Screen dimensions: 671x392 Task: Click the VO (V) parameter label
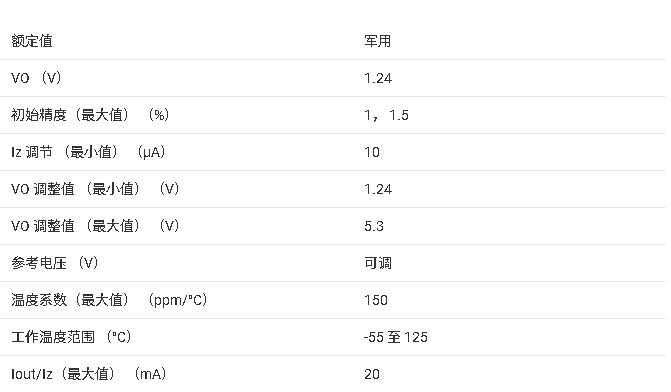click(x=36, y=78)
